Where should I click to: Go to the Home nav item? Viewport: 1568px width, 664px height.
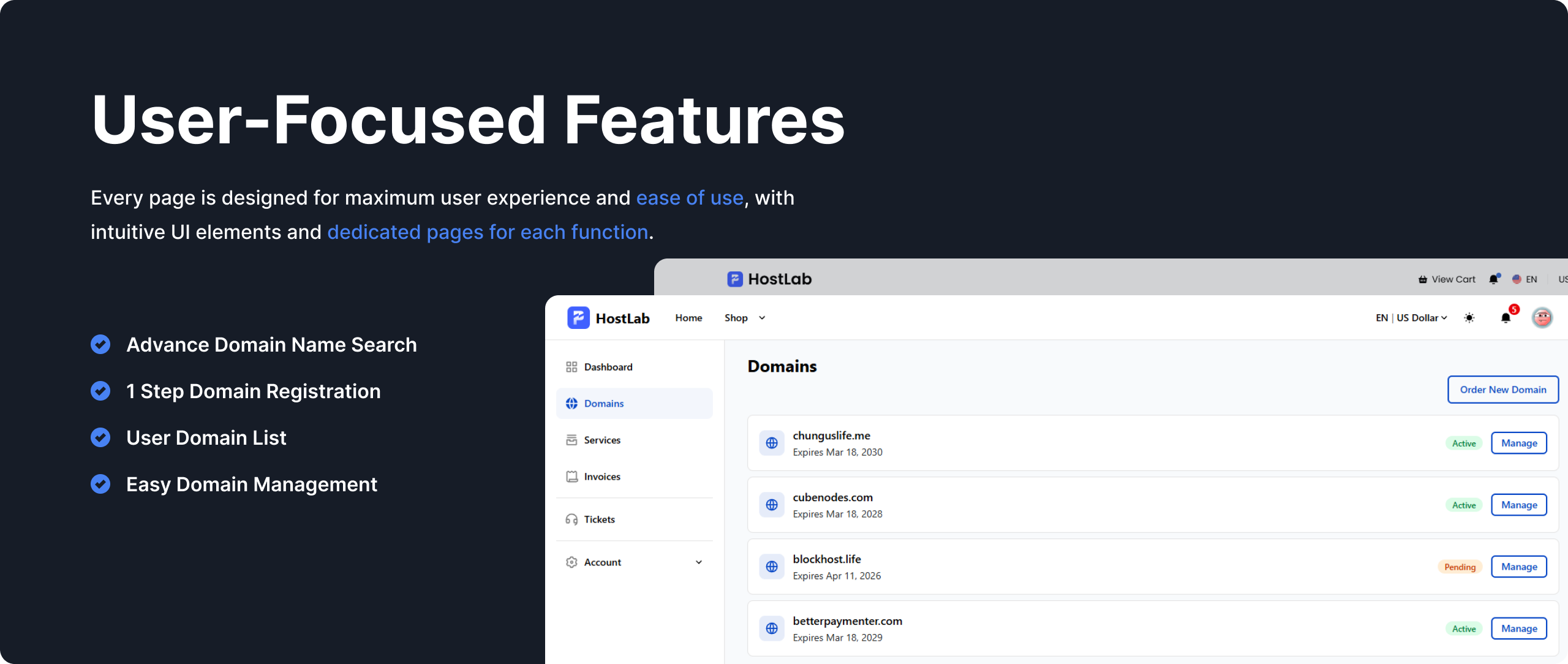click(x=688, y=318)
